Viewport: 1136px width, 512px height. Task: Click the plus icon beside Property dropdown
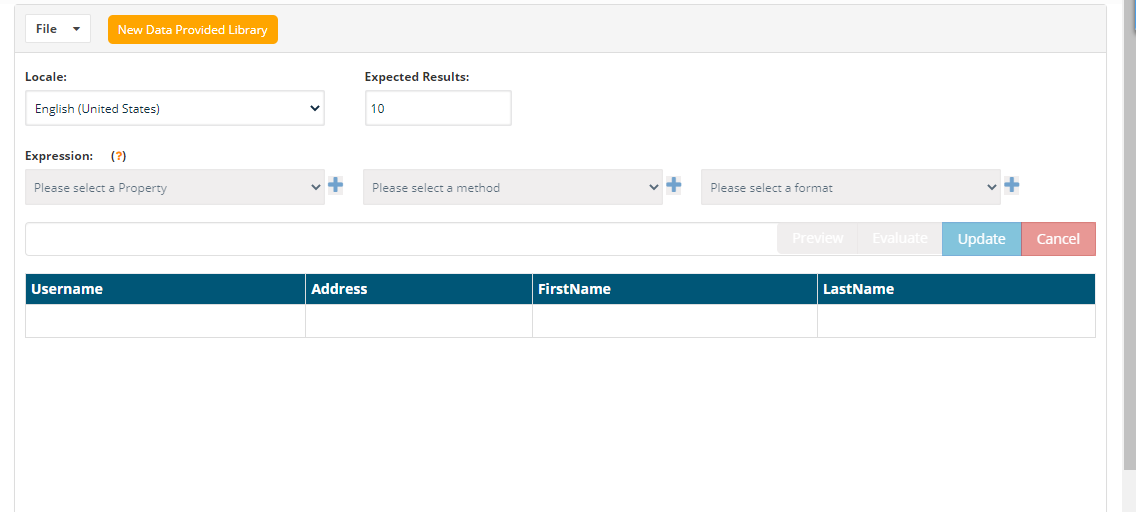336,185
